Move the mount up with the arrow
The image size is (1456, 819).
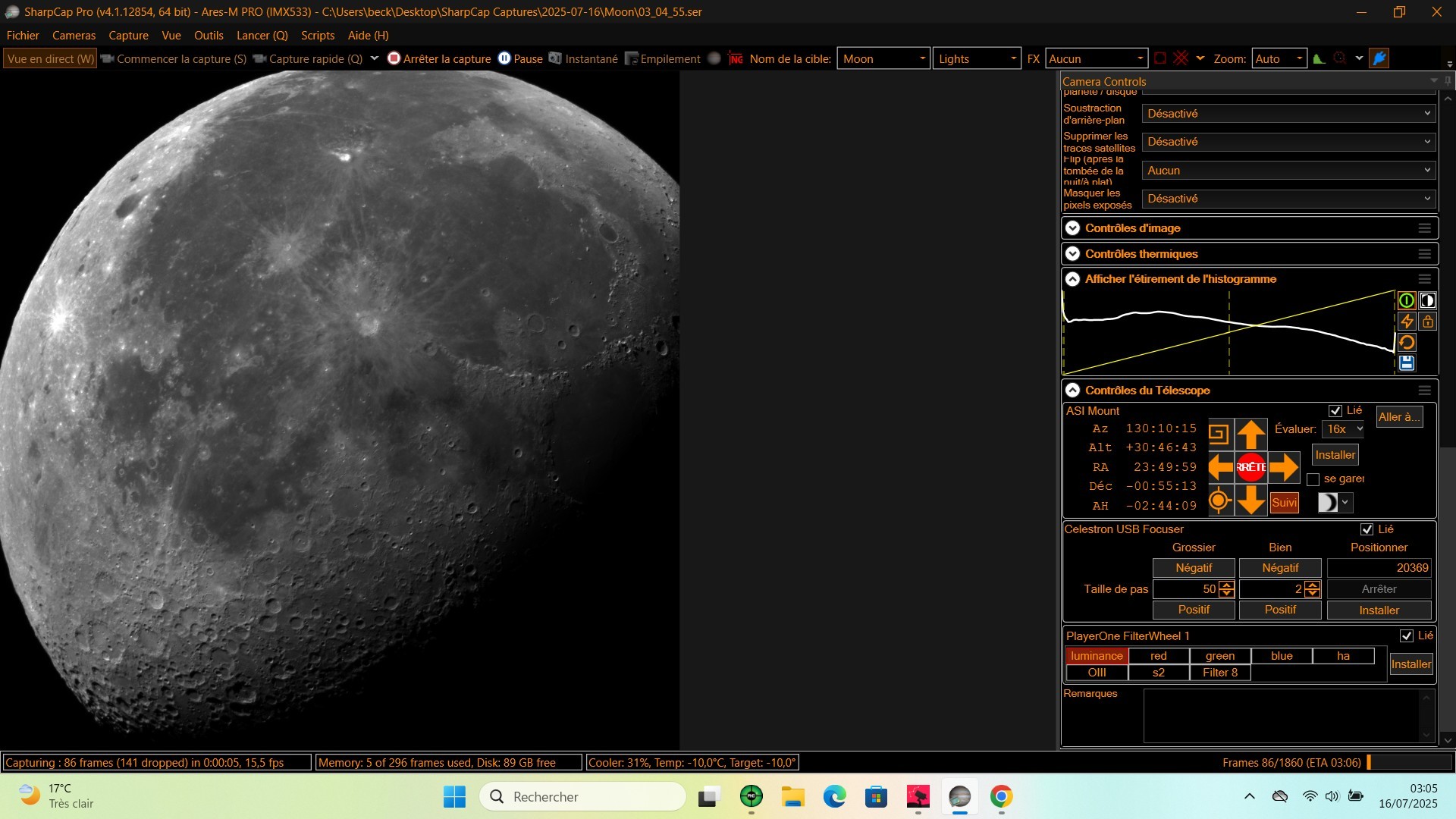point(1251,435)
